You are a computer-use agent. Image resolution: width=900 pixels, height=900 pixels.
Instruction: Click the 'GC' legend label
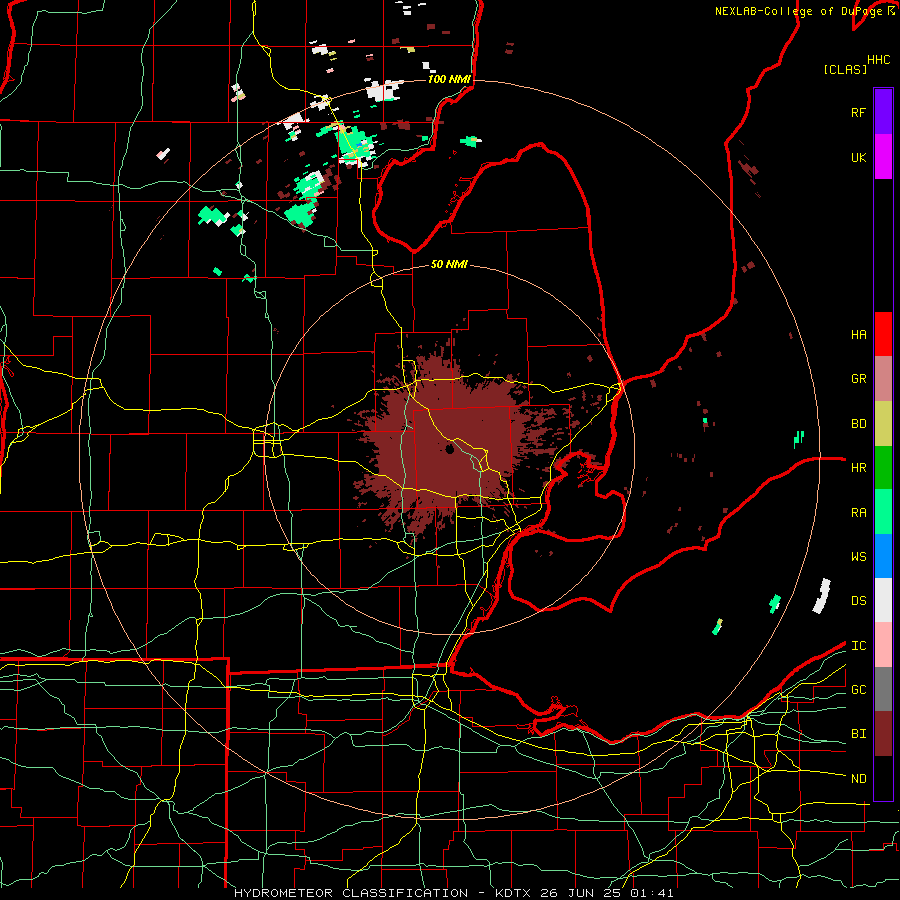858,690
